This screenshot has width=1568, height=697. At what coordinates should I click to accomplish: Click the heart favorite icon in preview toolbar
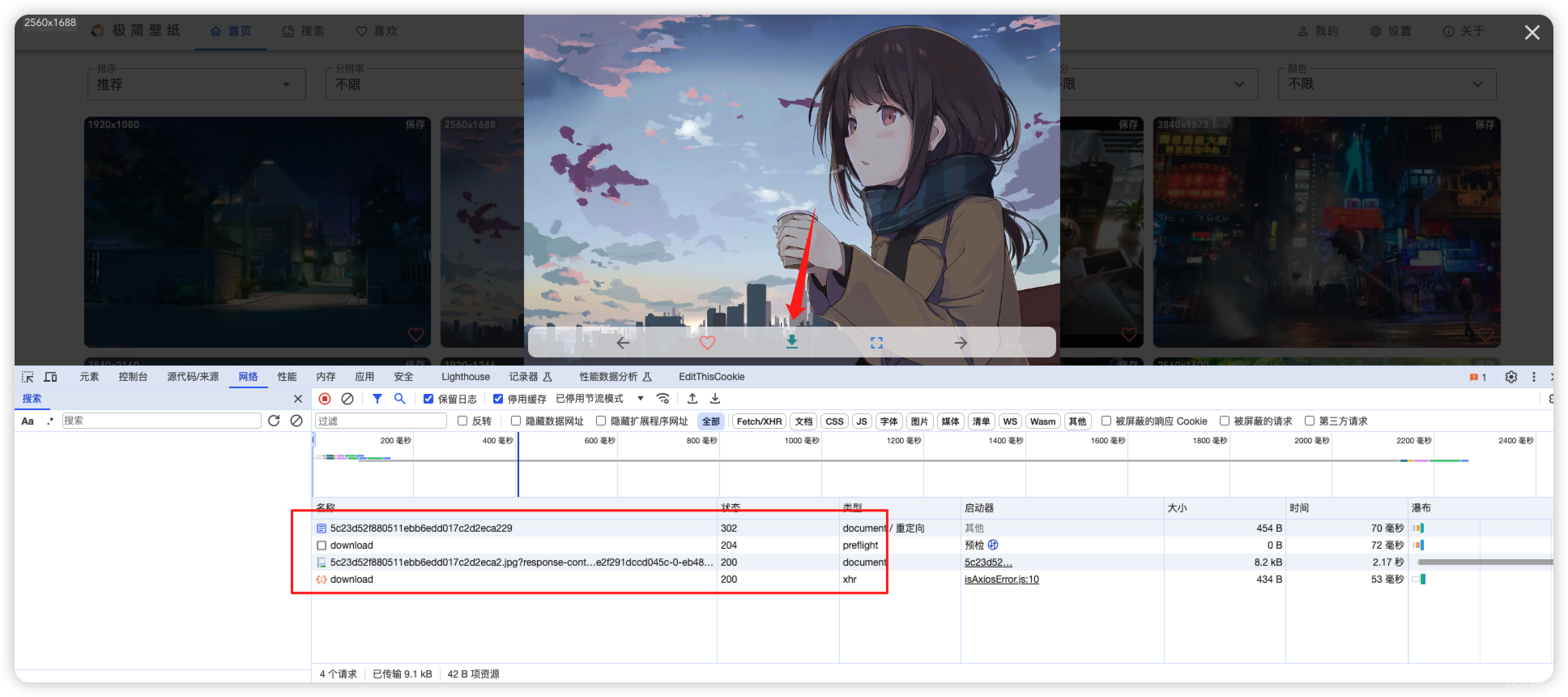[x=707, y=343]
